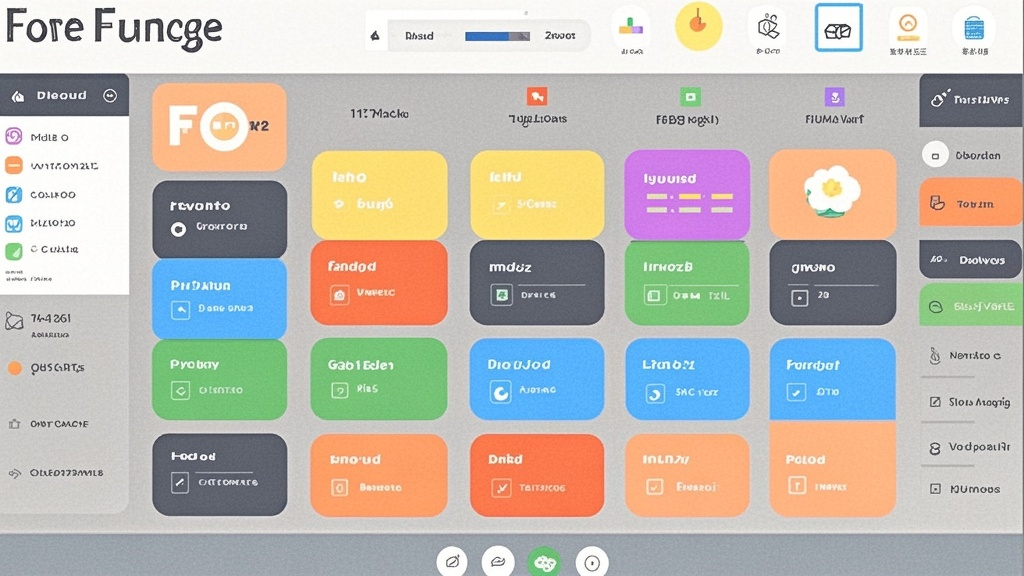This screenshot has width=1024, height=576.
Task: Open the white flower tile
Action: click(832, 194)
